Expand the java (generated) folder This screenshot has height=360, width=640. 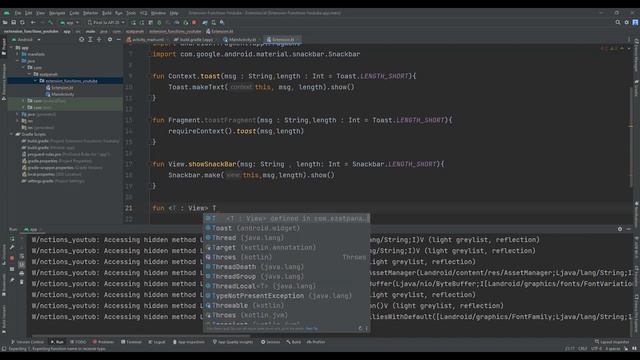coord(18,114)
